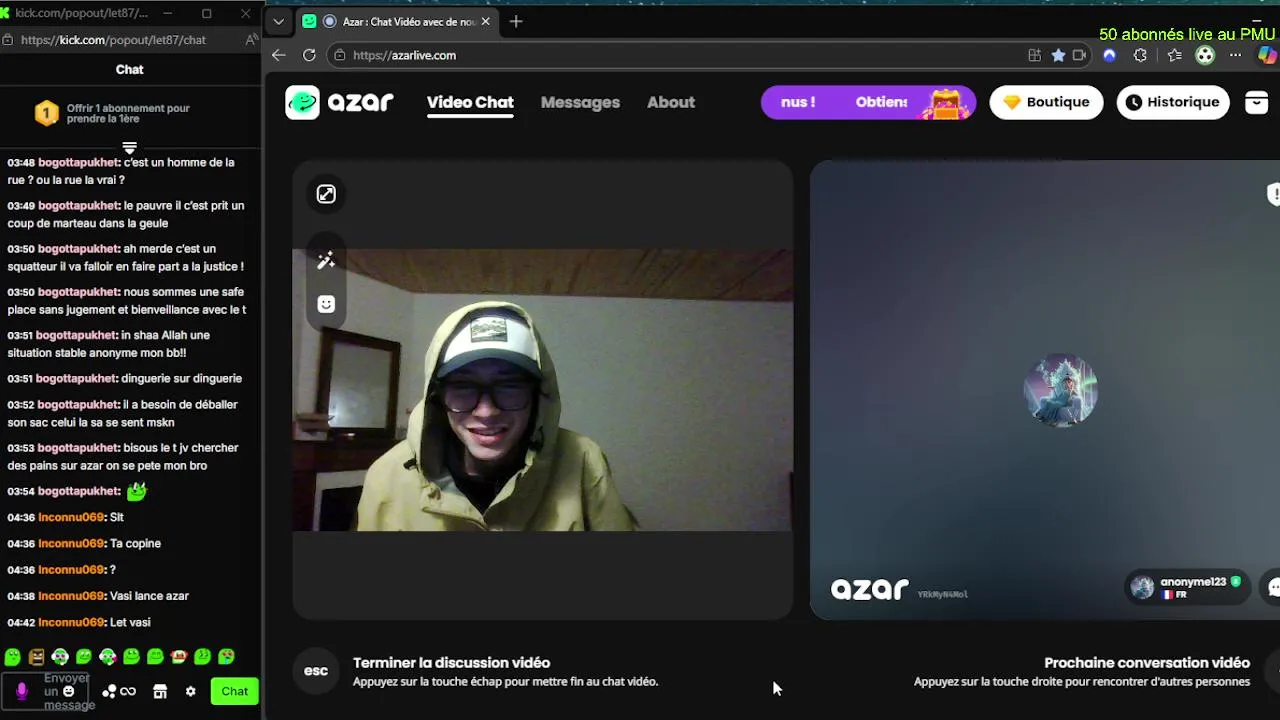Go back in the Azar browser window
This screenshot has width=1280, height=720.
point(279,55)
